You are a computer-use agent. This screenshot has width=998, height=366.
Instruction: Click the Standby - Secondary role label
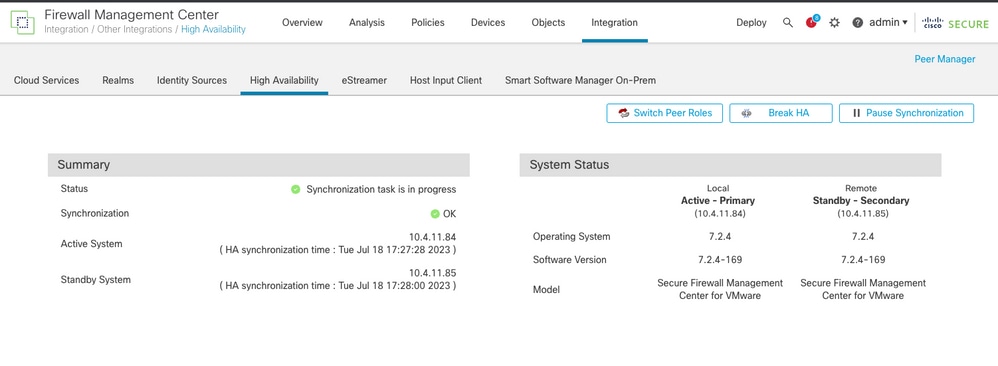tap(861, 201)
